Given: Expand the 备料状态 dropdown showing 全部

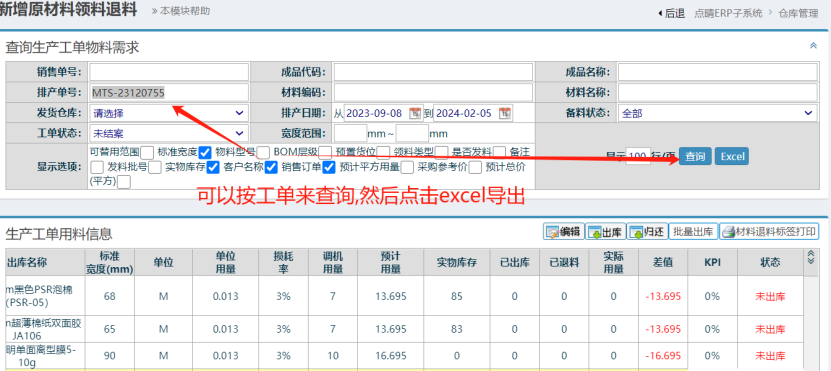Looking at the screenshot, I should point(718,113).
